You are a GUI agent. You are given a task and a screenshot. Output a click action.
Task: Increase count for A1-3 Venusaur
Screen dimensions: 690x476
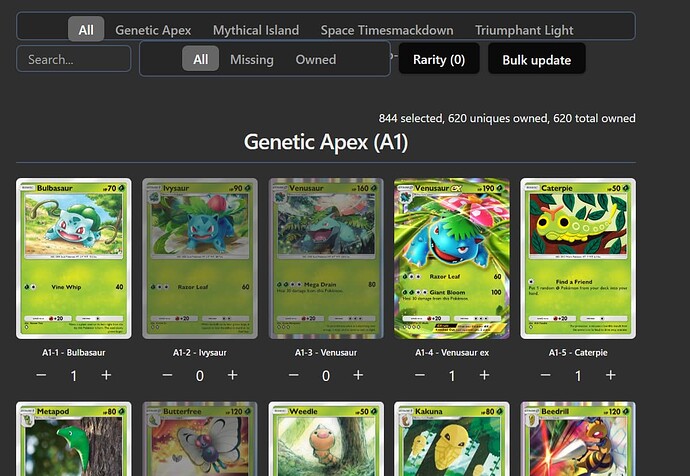coord(358,375)
